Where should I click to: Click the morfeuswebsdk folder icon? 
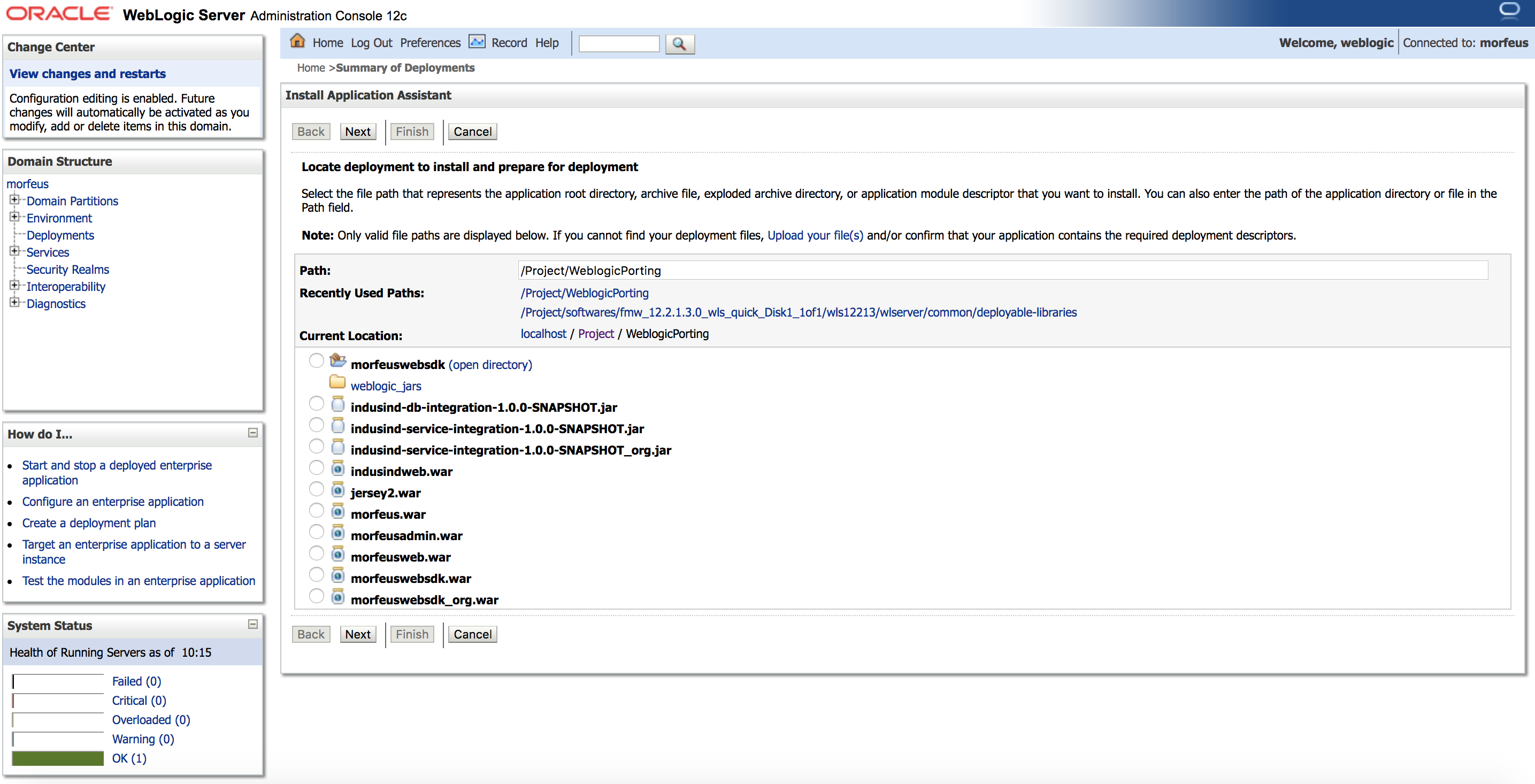click(x=337, y=363)
